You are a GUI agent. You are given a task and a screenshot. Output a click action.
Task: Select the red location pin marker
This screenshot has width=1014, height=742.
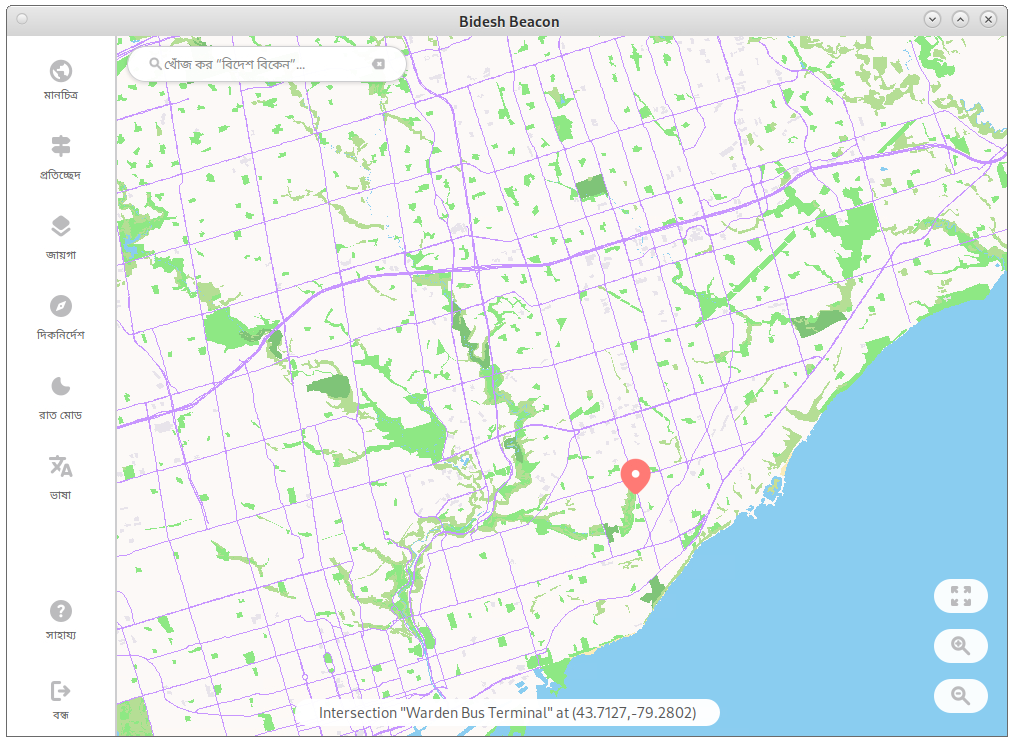coord(635,475)
